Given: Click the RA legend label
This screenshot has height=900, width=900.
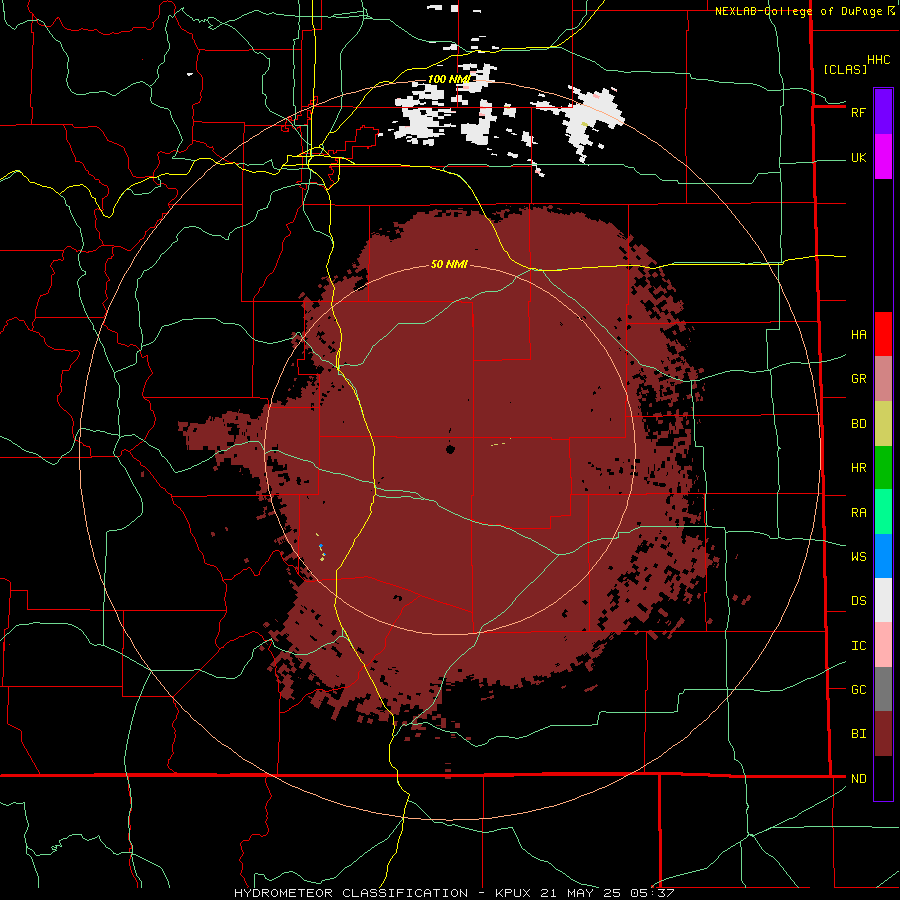Looking at the screenshot, I should coord(858,513).
